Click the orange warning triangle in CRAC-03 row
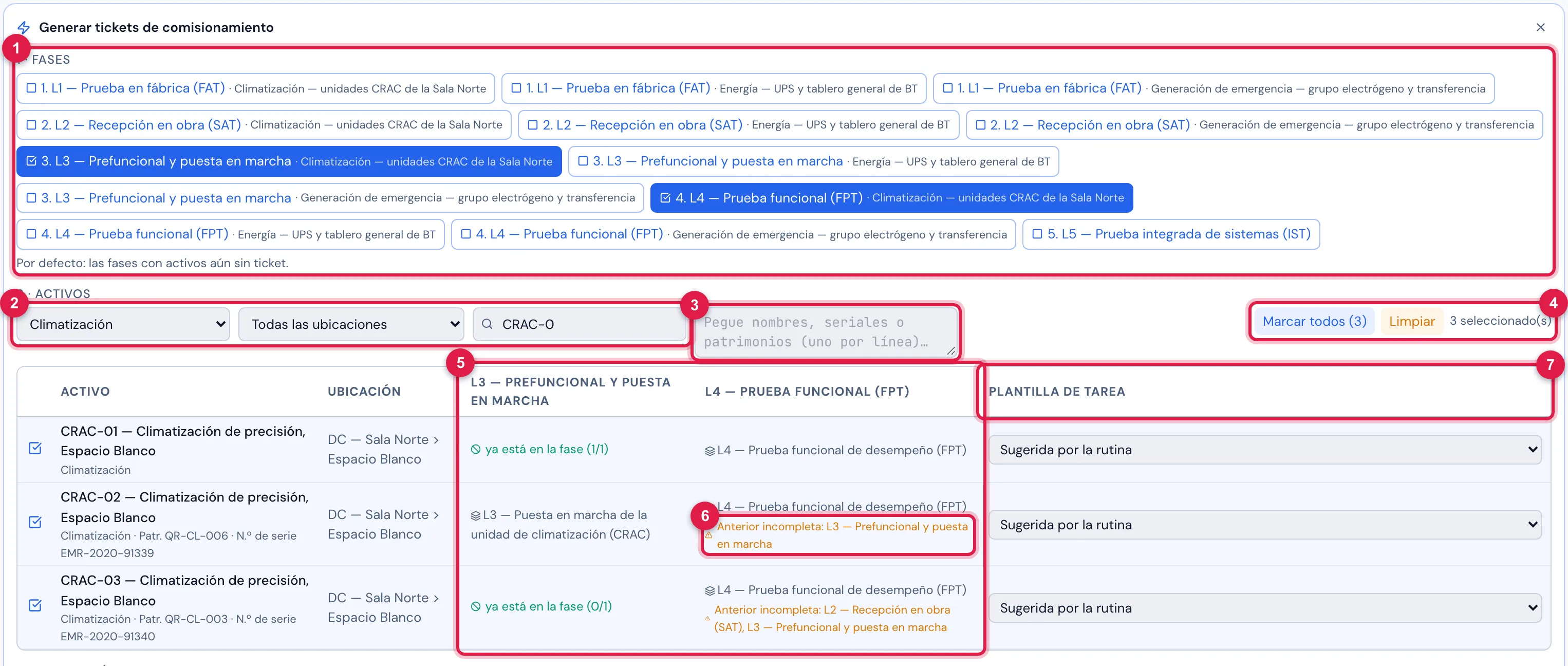1568x666 pixels. 707,619
